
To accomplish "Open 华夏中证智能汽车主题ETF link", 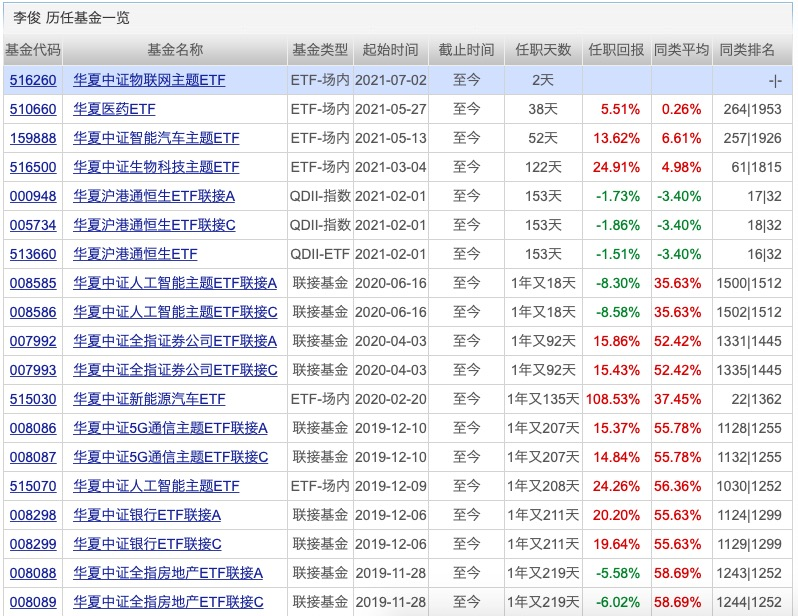I will (156, 138).
